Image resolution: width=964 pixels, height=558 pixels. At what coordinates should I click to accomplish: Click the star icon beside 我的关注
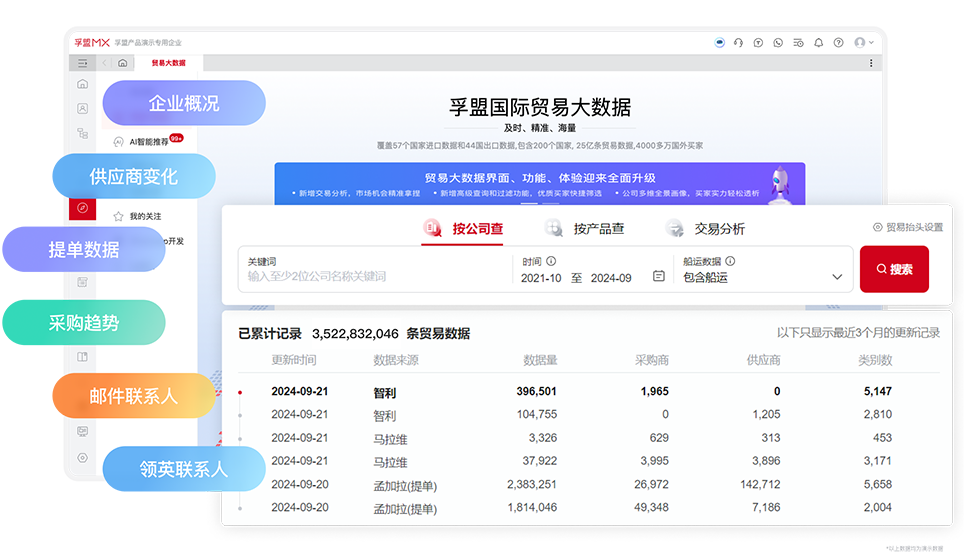[x=118, y=216]
